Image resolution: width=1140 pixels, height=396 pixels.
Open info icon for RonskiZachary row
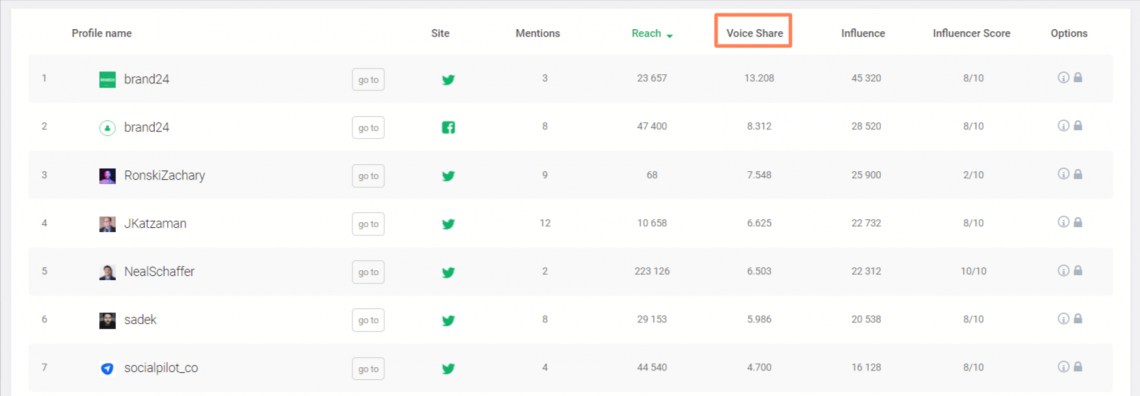point(1063,174)
